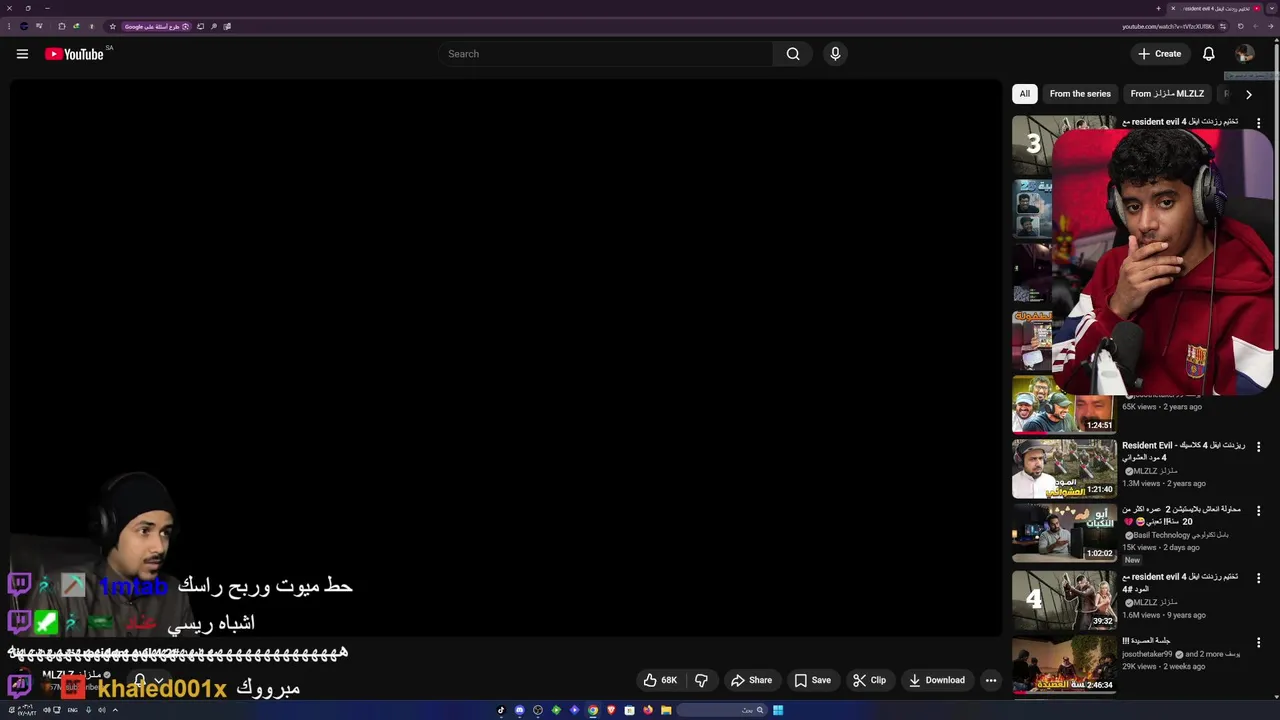Open the josothetaker99 channel name
The width and height of the screenshot is (1280, 720).
[x=1147, y=654]
